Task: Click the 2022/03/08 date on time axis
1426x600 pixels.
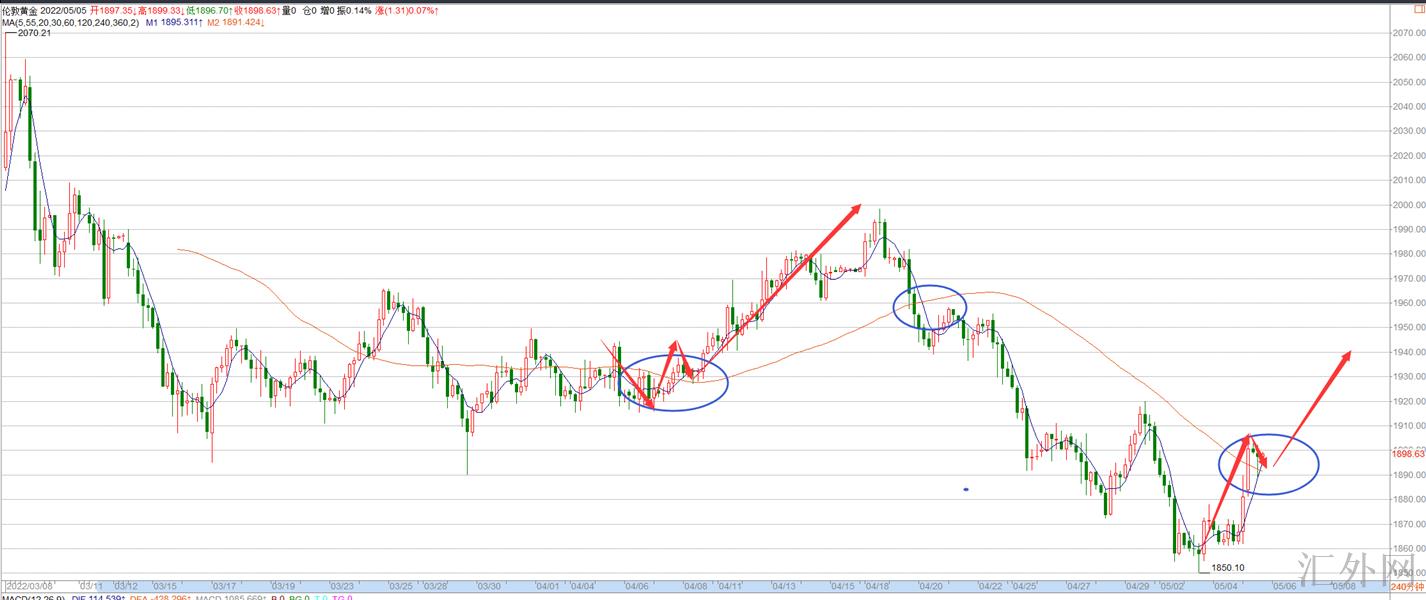Action: click(30, 586)
